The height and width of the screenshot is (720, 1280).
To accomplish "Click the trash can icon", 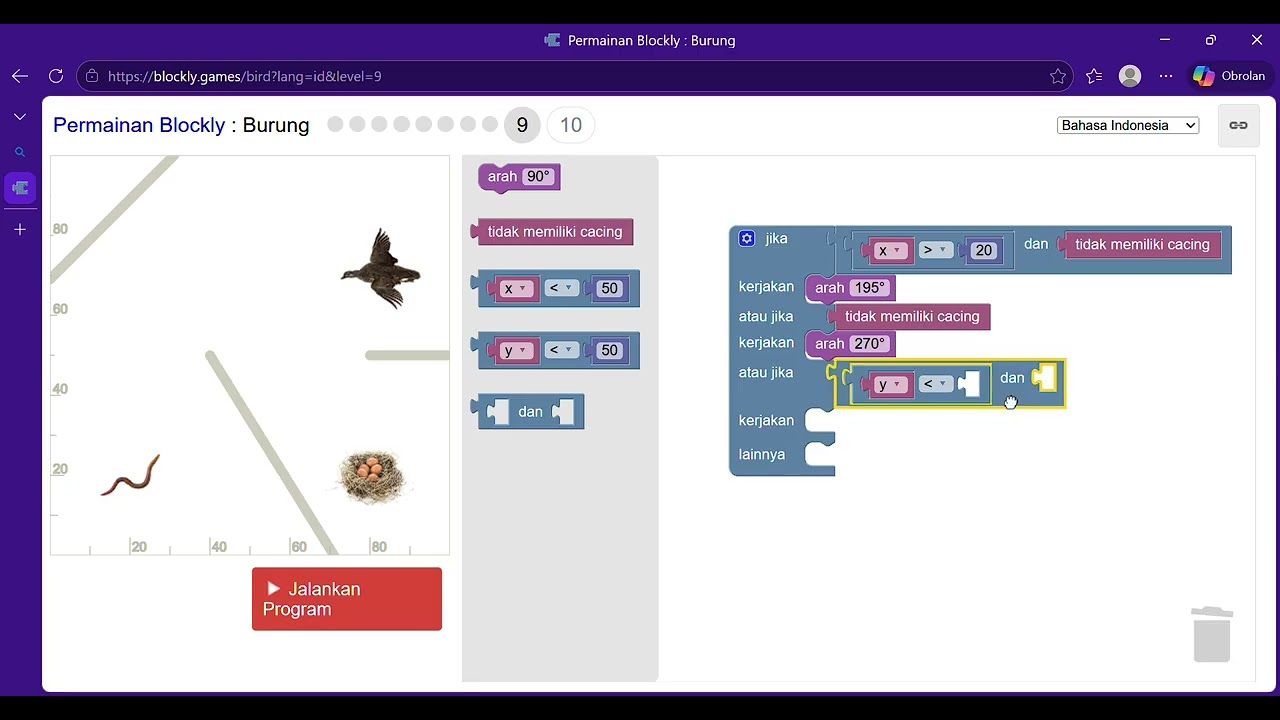I will (x=1212, y=634).
